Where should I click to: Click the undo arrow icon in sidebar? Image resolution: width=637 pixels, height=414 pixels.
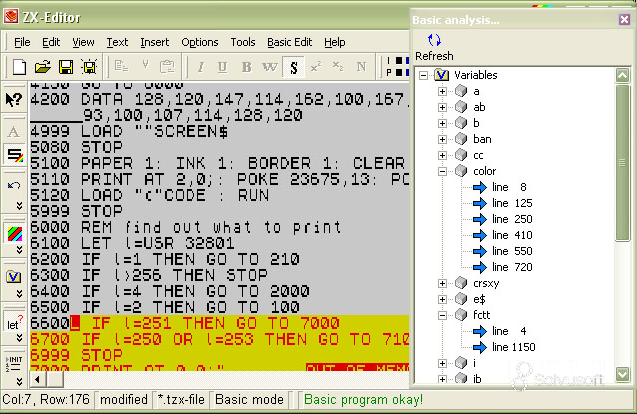pos(14,186)
